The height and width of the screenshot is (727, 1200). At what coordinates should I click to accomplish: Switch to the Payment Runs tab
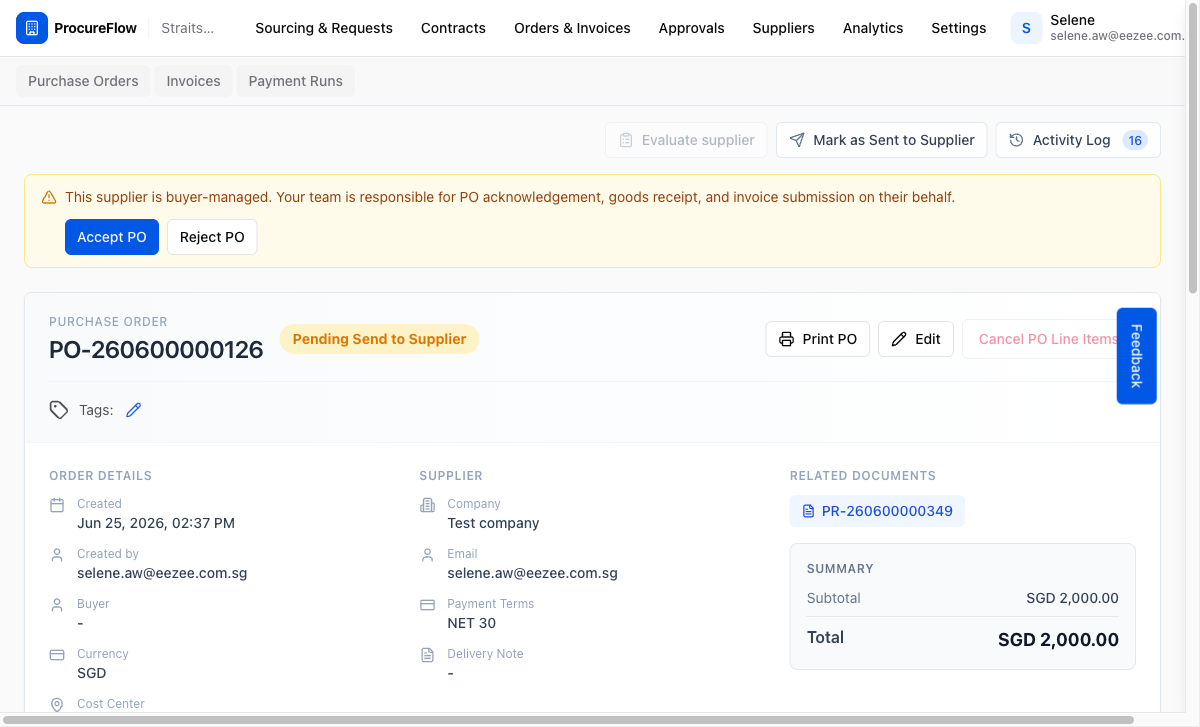click(295, 81)
